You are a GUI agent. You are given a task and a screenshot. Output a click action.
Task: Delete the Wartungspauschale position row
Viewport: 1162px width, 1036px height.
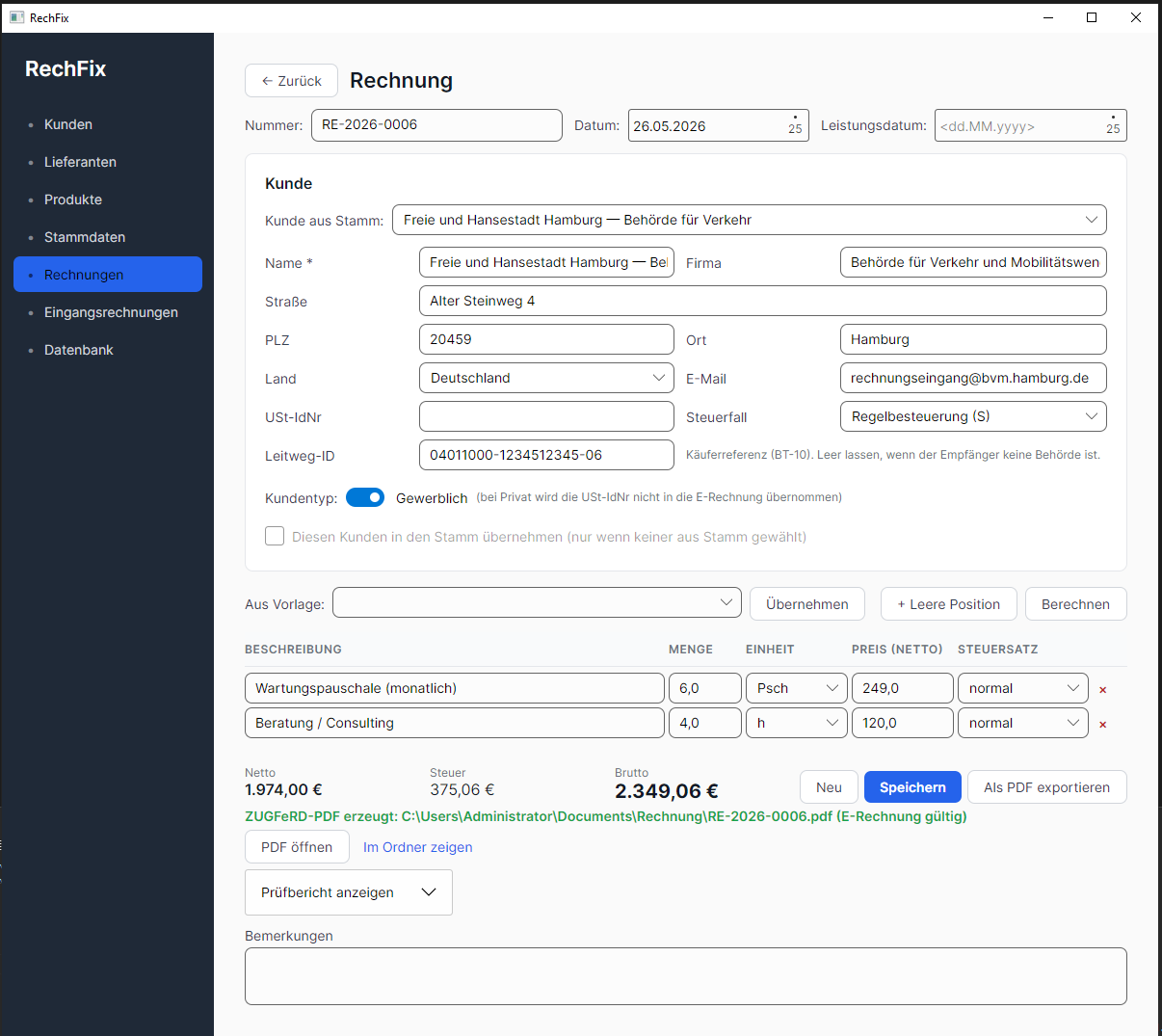pos(1103,690)
